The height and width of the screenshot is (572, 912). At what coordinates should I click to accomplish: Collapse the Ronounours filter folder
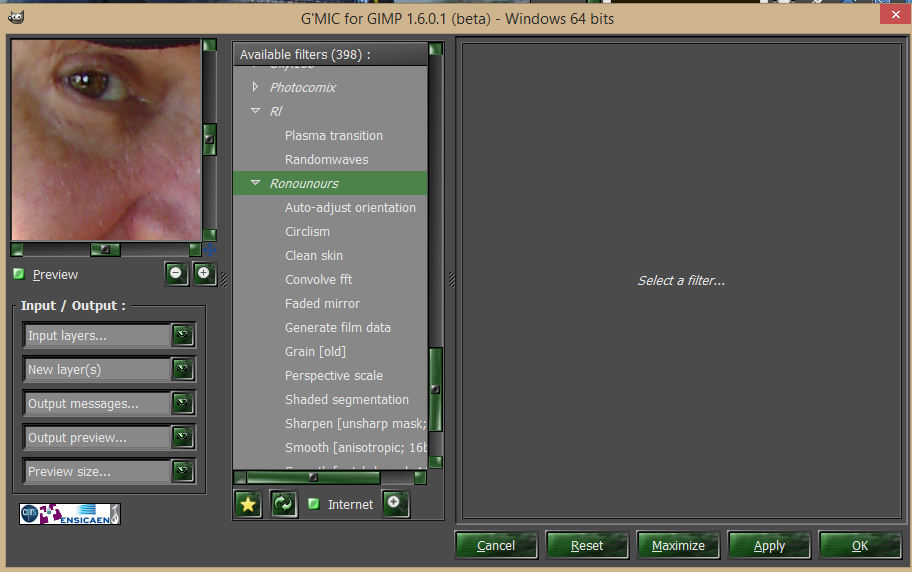(x=255, y=183)
